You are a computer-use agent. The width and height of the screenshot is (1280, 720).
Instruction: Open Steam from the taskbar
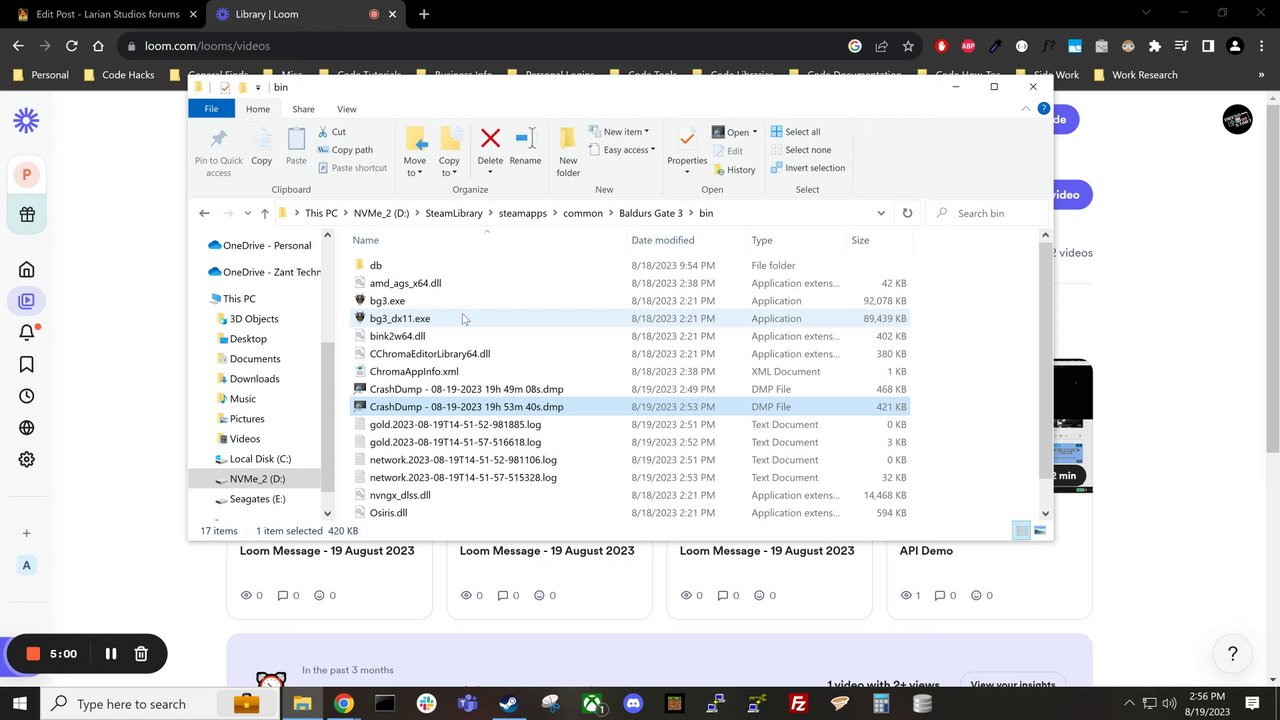(x=509, y=704)
